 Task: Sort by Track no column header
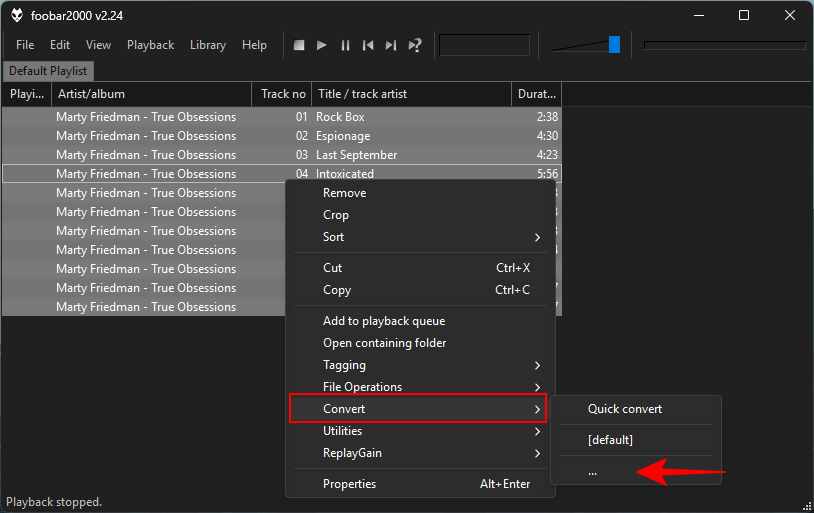[x=283, y=94]
